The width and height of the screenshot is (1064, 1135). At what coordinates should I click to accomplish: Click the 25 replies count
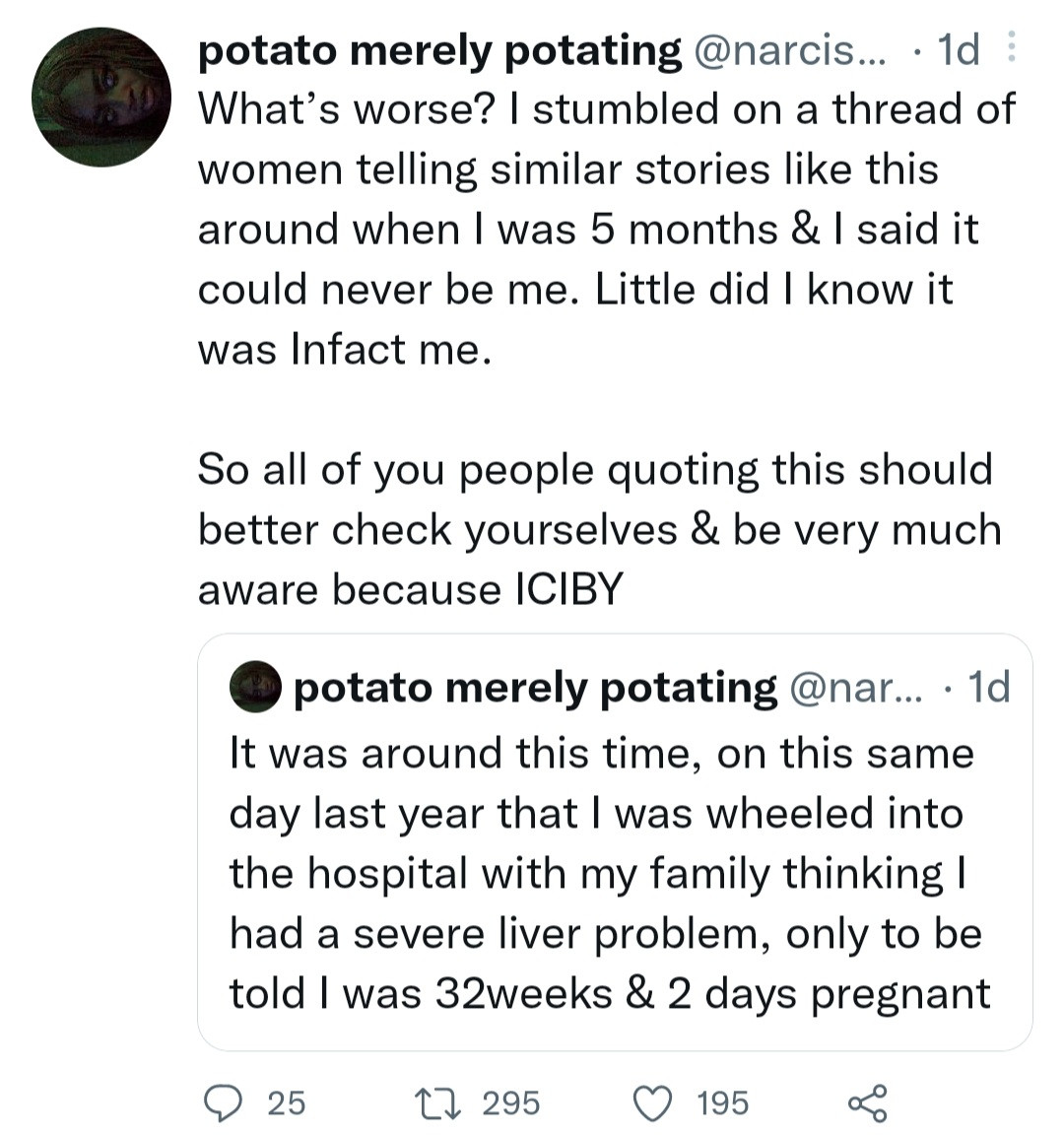287,1103
